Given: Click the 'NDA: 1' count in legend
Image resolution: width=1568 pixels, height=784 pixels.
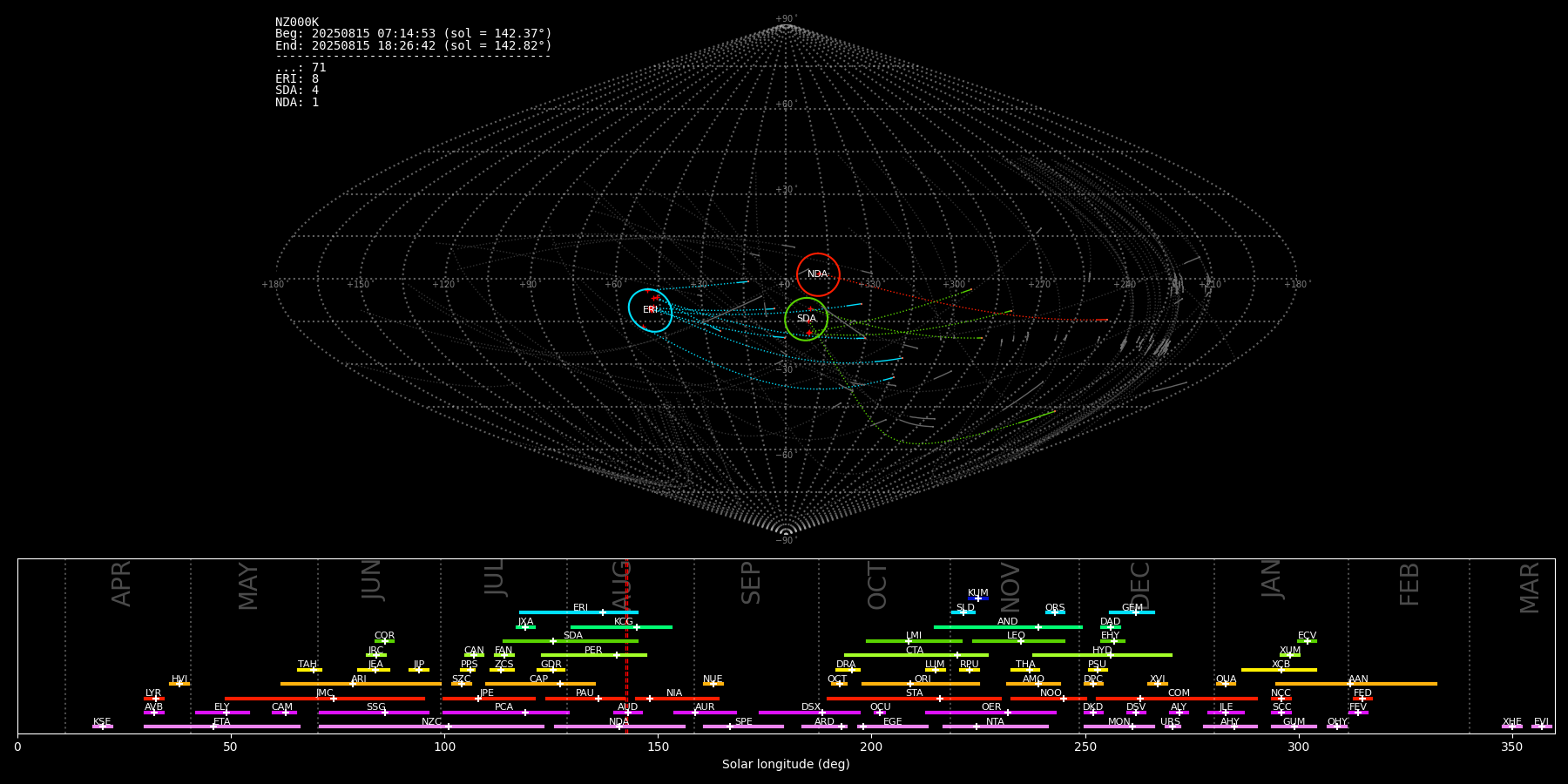Looking at the screenshot, I should pos(297,102).
